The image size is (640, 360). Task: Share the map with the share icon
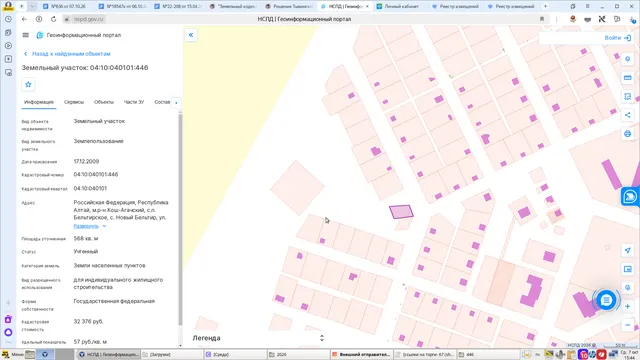click(x=628, y=115)
